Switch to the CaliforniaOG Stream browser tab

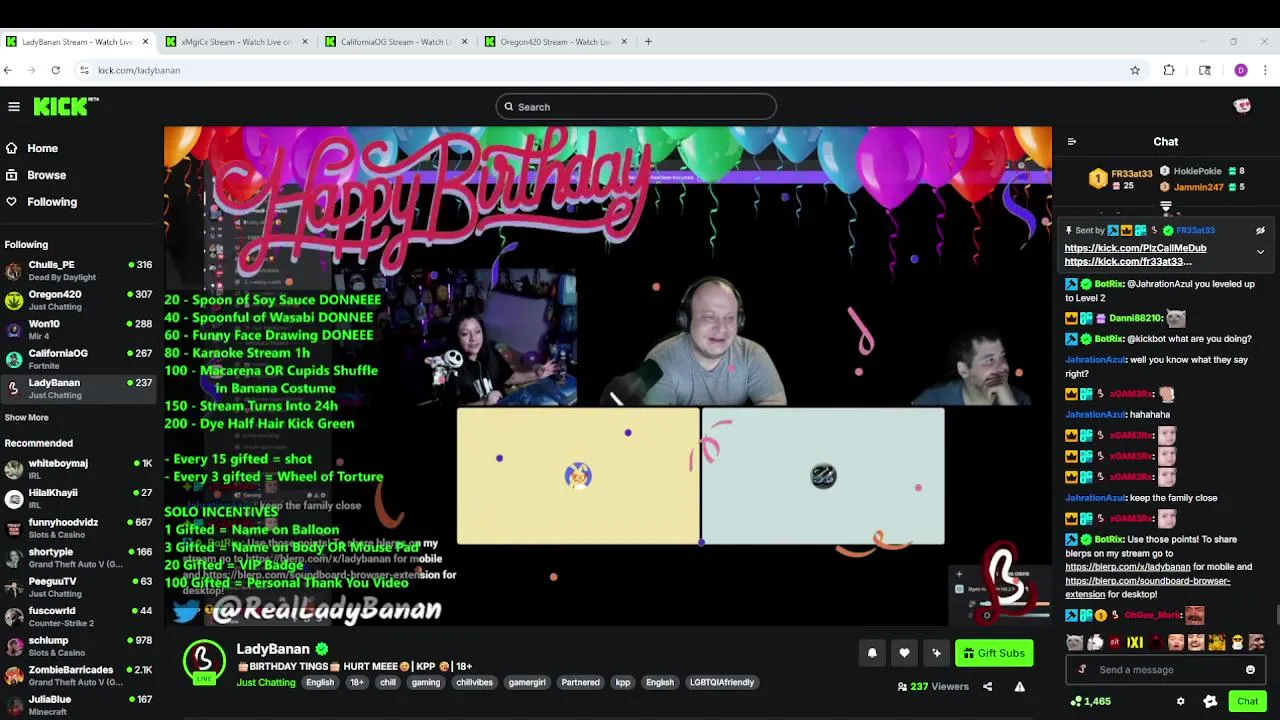(396, 42)
